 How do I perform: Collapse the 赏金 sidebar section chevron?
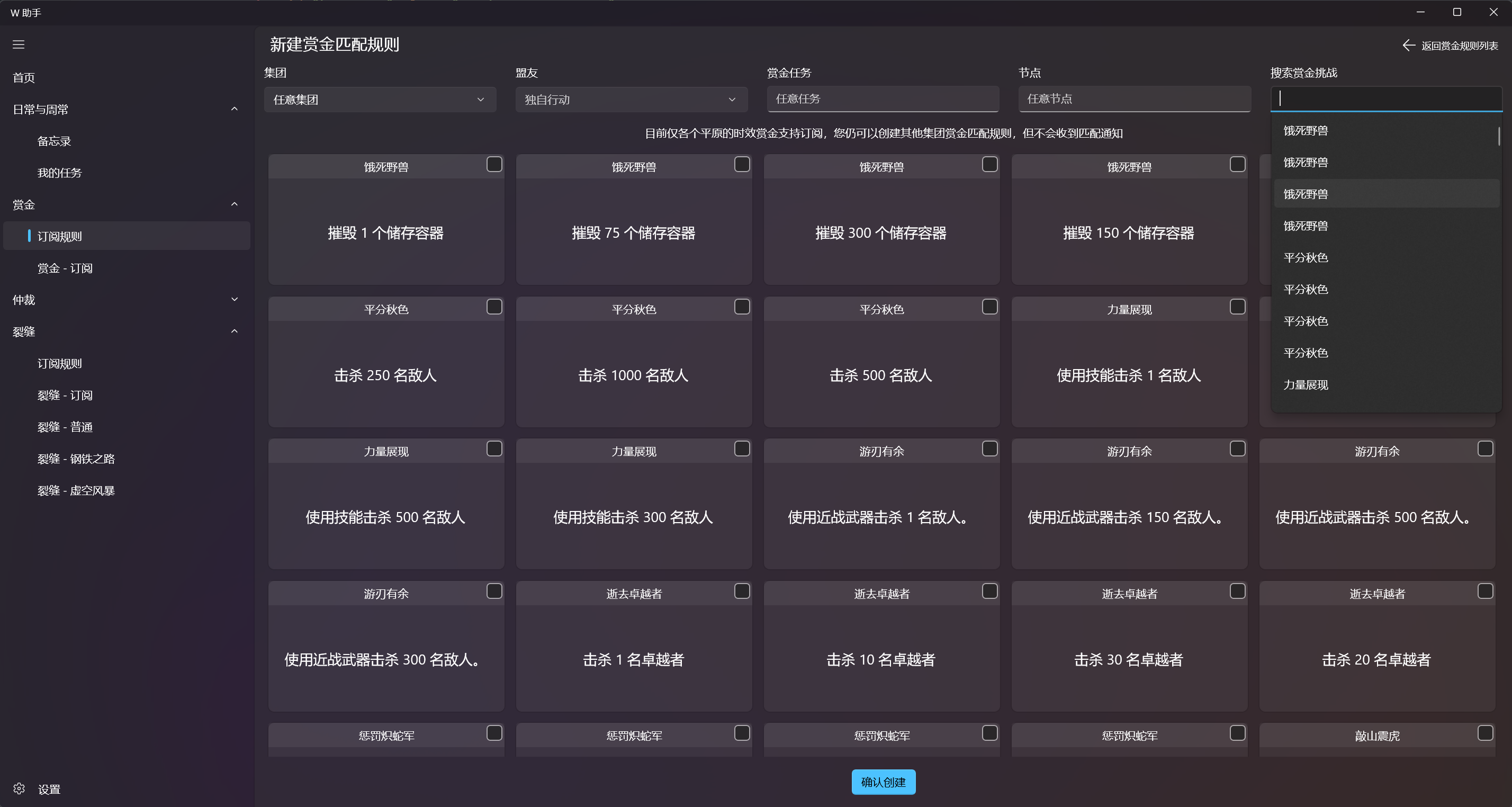point(234,204)
